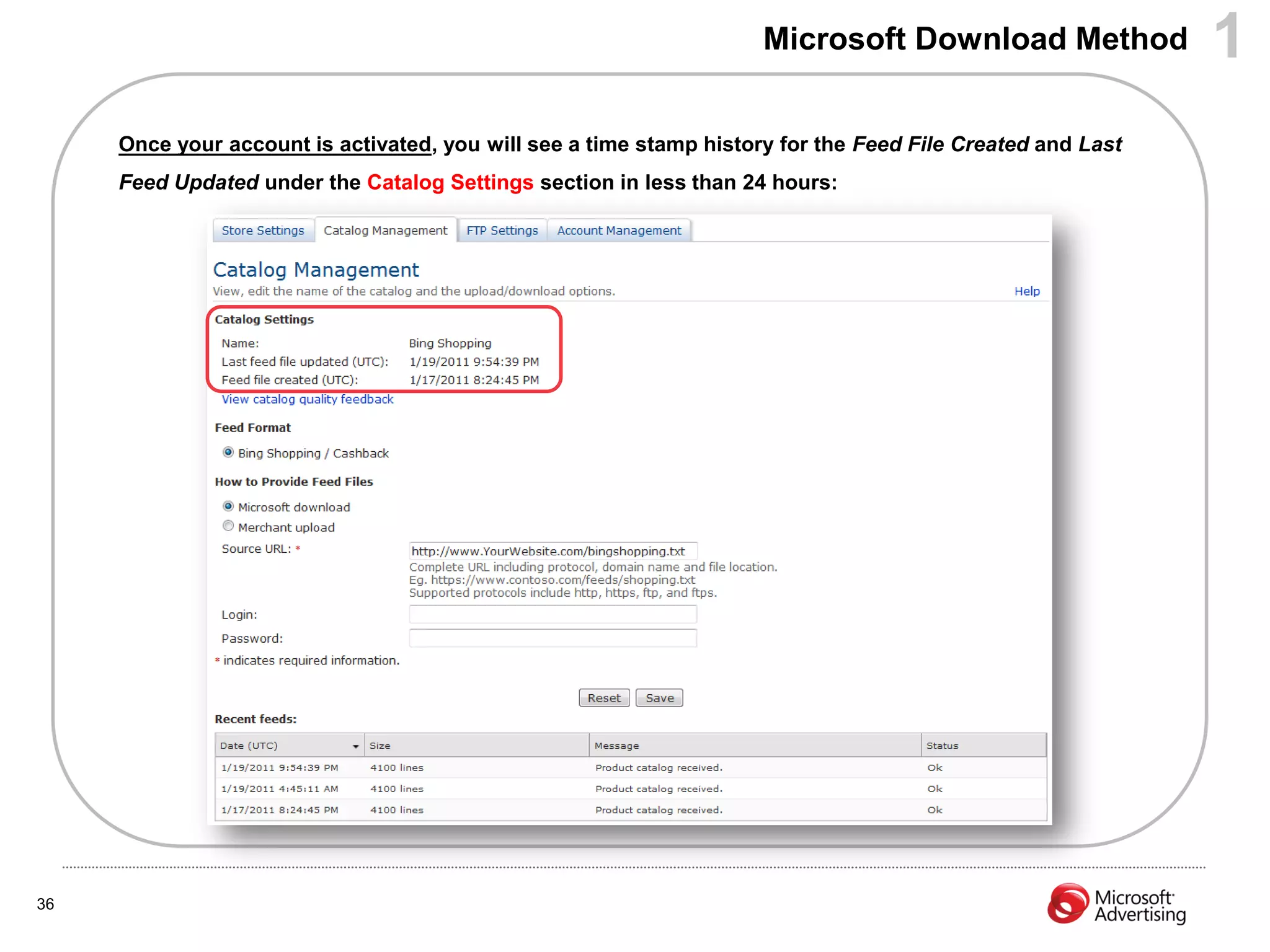Click the Help link
The image size is (1270, 952).
[1027, 291]
